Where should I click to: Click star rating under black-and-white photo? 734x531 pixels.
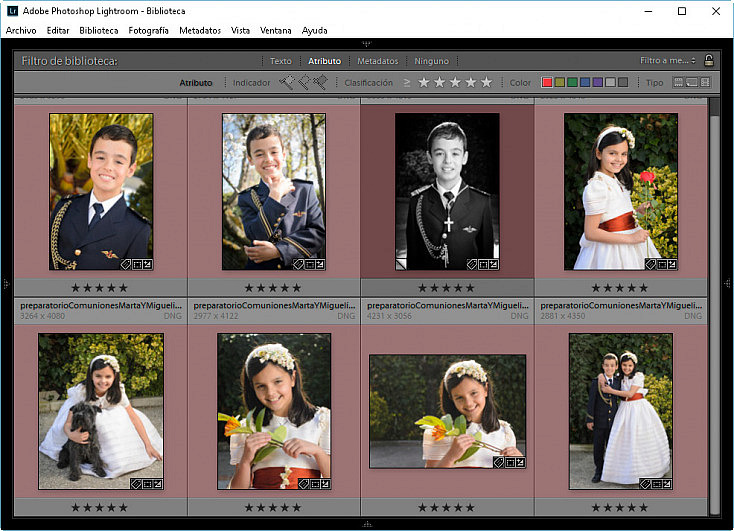point(447,288)
